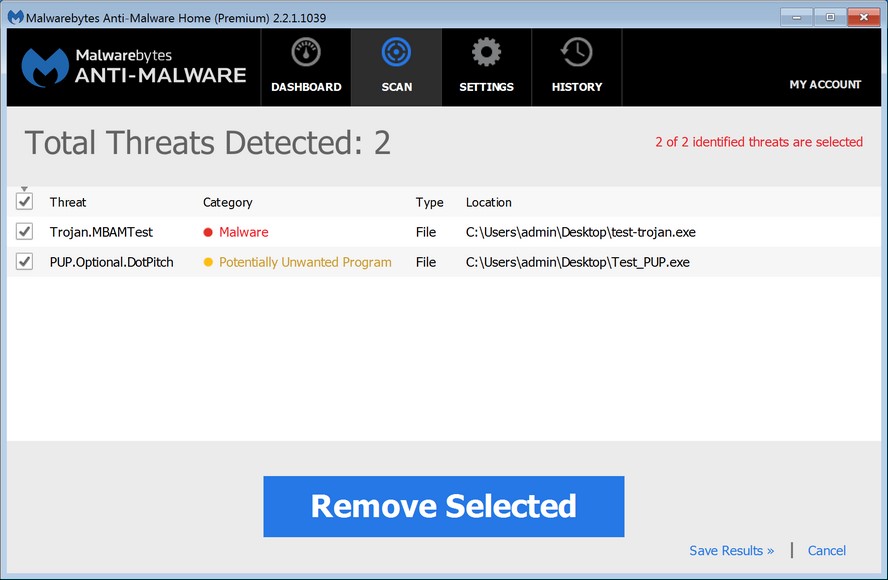Open the sort arrow above checkbox column
Screen dimensions: 888x580
click(x=24, y=189)
